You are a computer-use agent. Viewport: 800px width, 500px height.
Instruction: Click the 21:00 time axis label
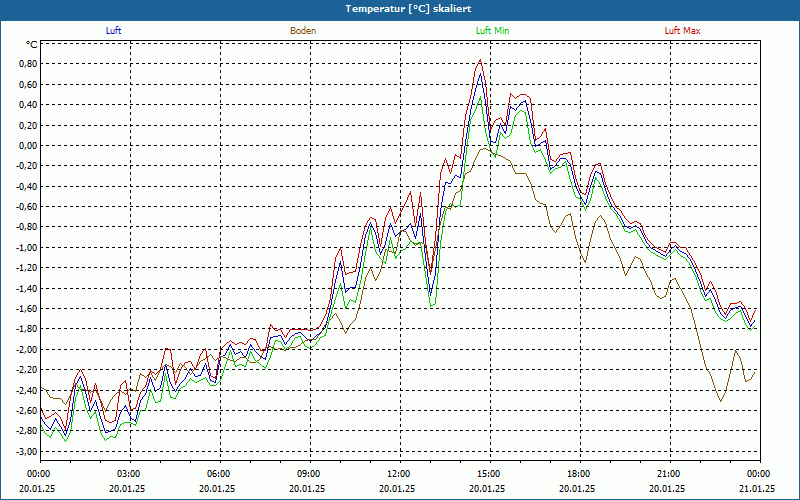tap(670, 474)
